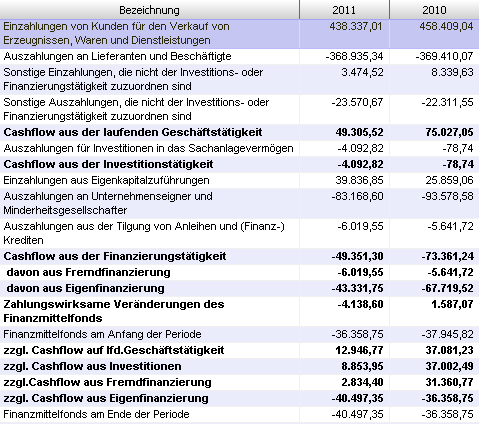The height and width of the screenshot is (424, 479).
Task: Select Einzahlungen aus Eigenkapitalzuführungen row
Action: pos(239,180)
